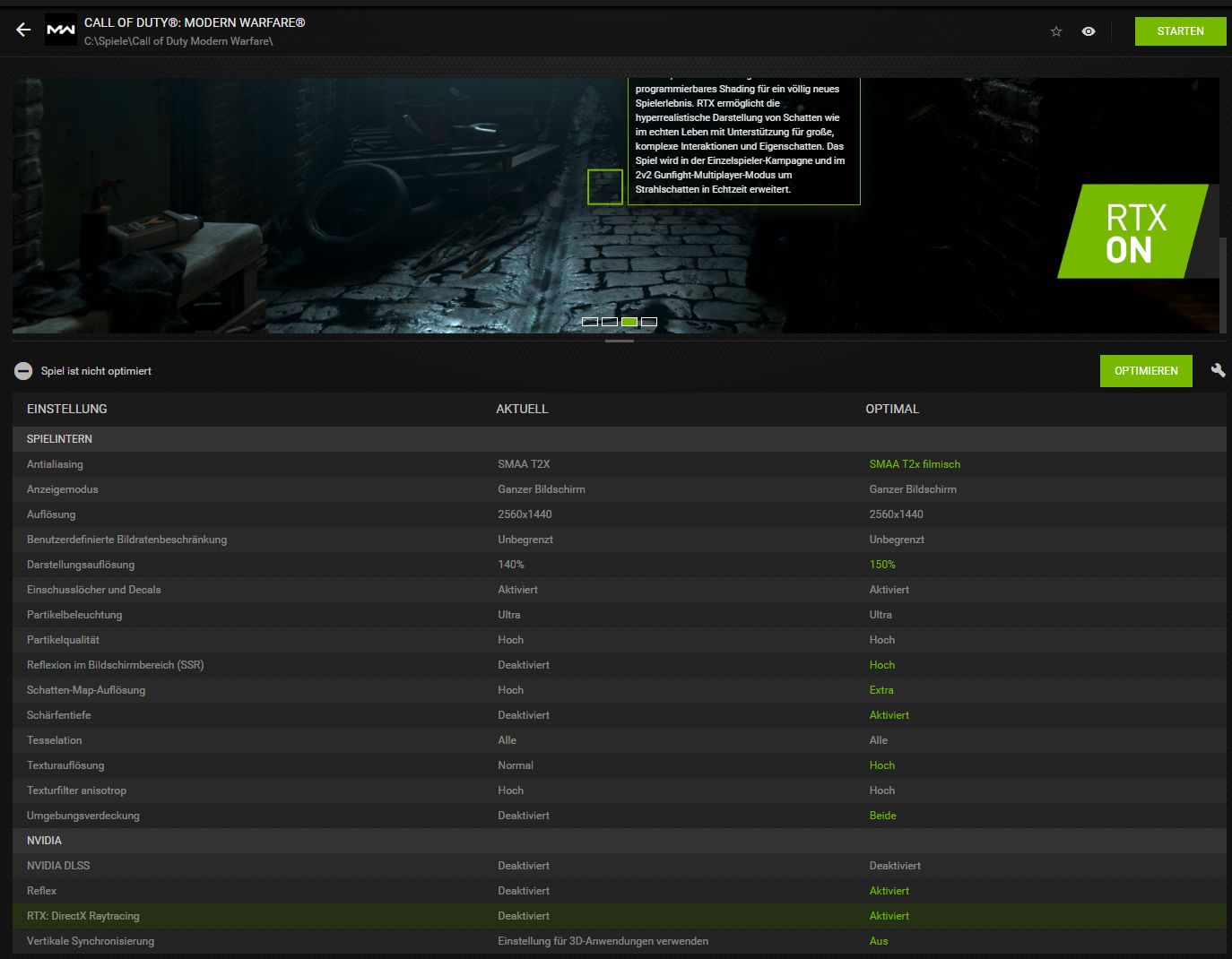Click the Darstellungsauflösung current value 140%

[511, 565]
